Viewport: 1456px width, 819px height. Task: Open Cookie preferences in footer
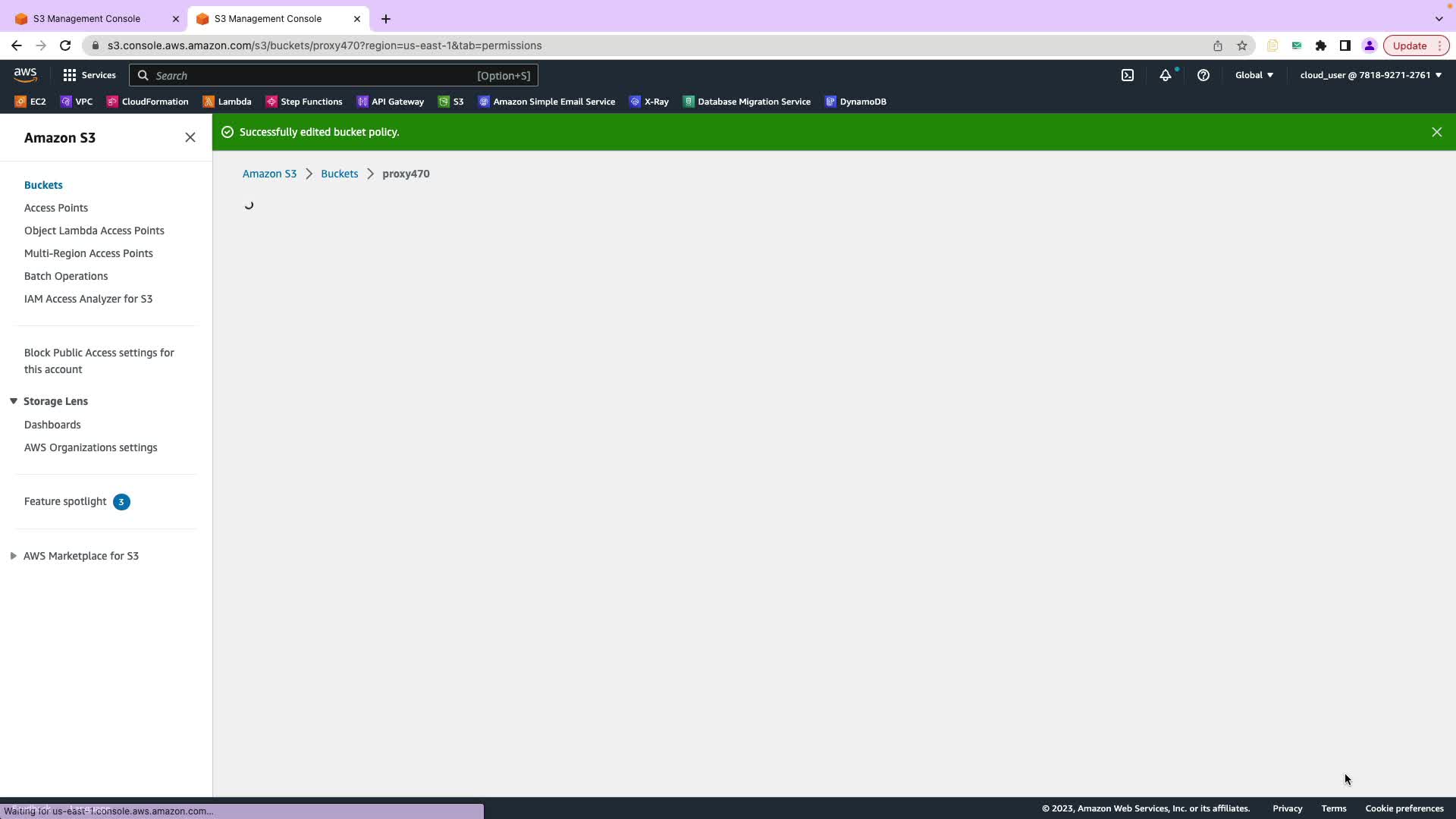1404,808
